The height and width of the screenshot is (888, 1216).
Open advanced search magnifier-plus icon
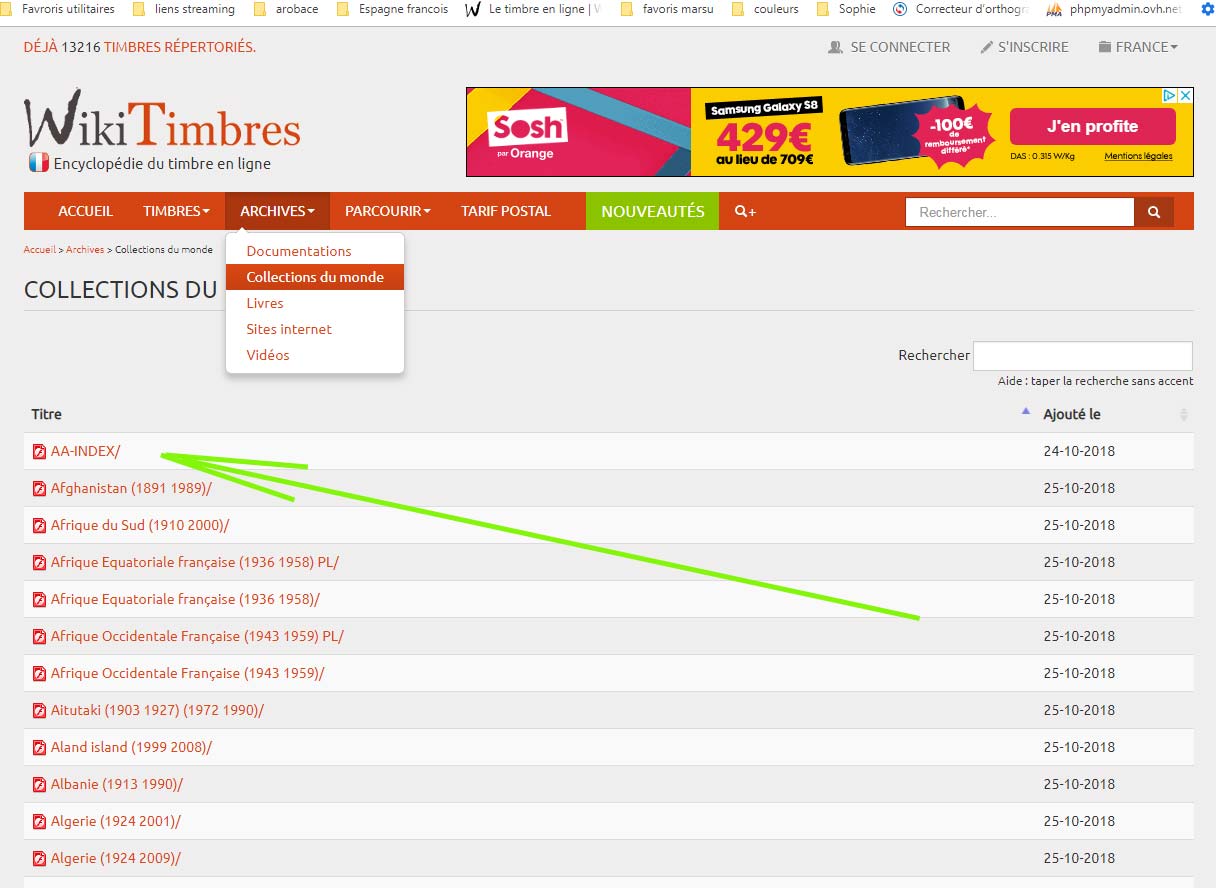[745, 211]
